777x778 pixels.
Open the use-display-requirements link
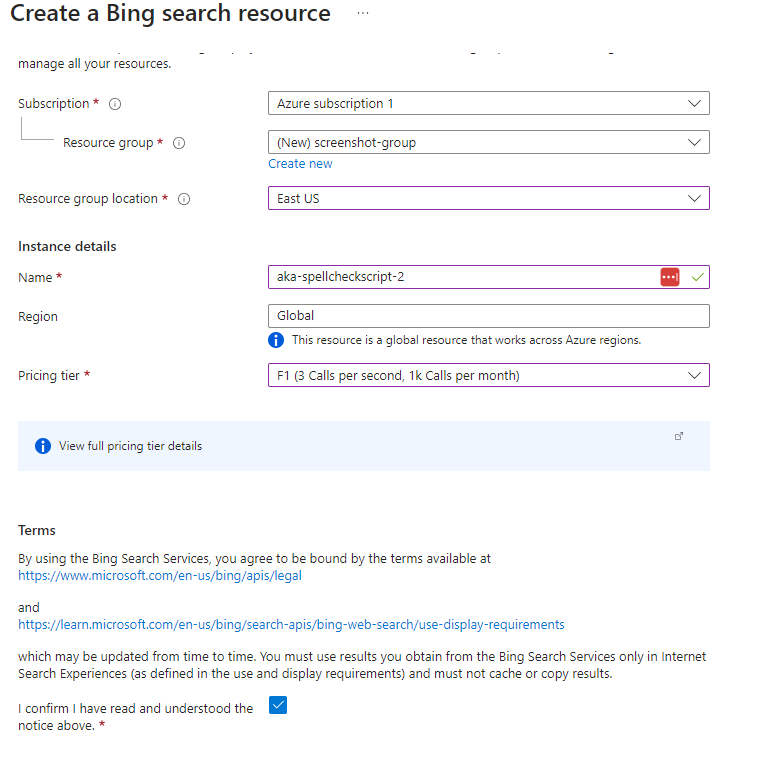click(291, 625)
